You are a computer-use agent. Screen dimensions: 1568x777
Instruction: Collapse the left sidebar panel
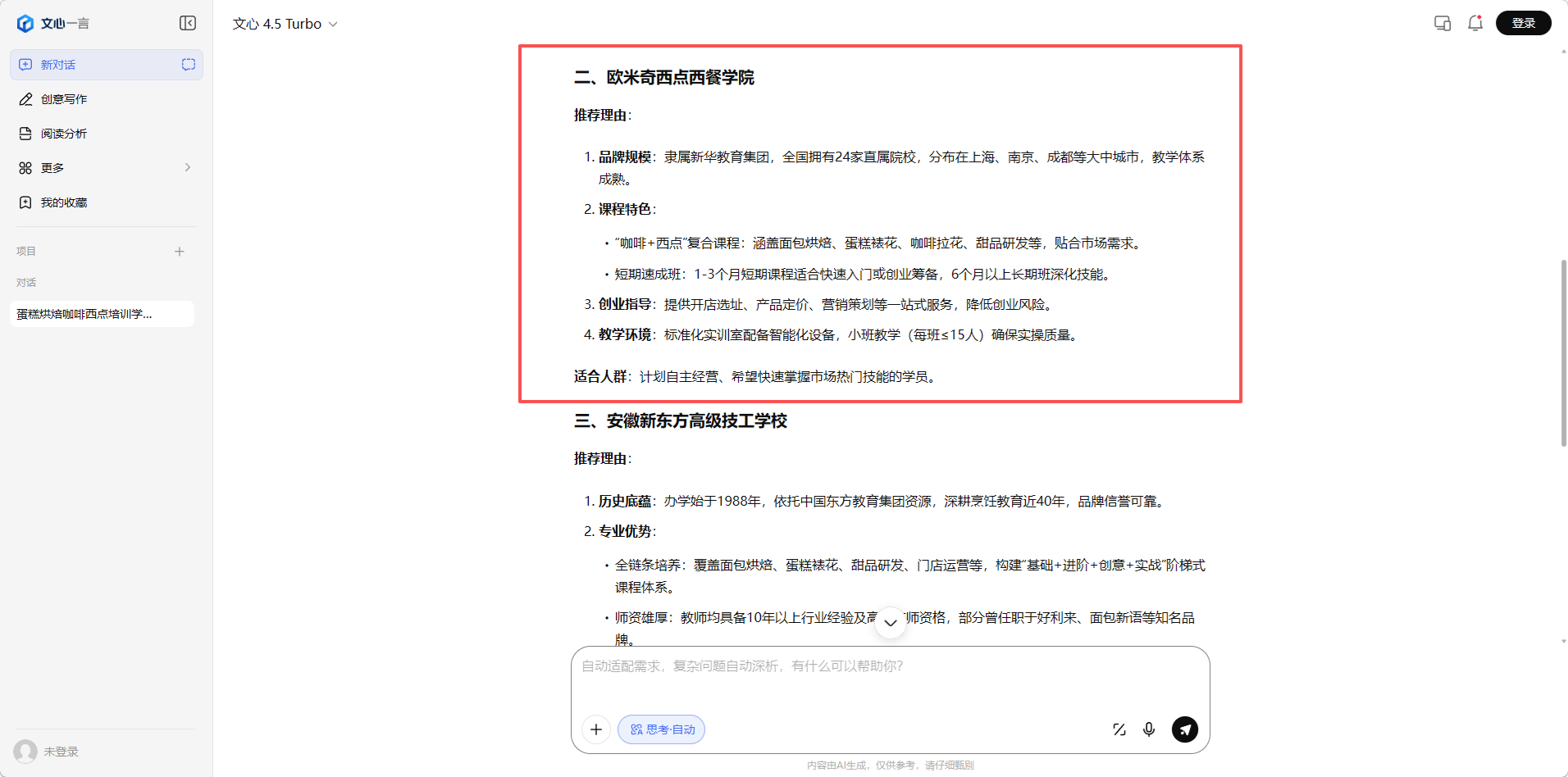tap(188, 23)
